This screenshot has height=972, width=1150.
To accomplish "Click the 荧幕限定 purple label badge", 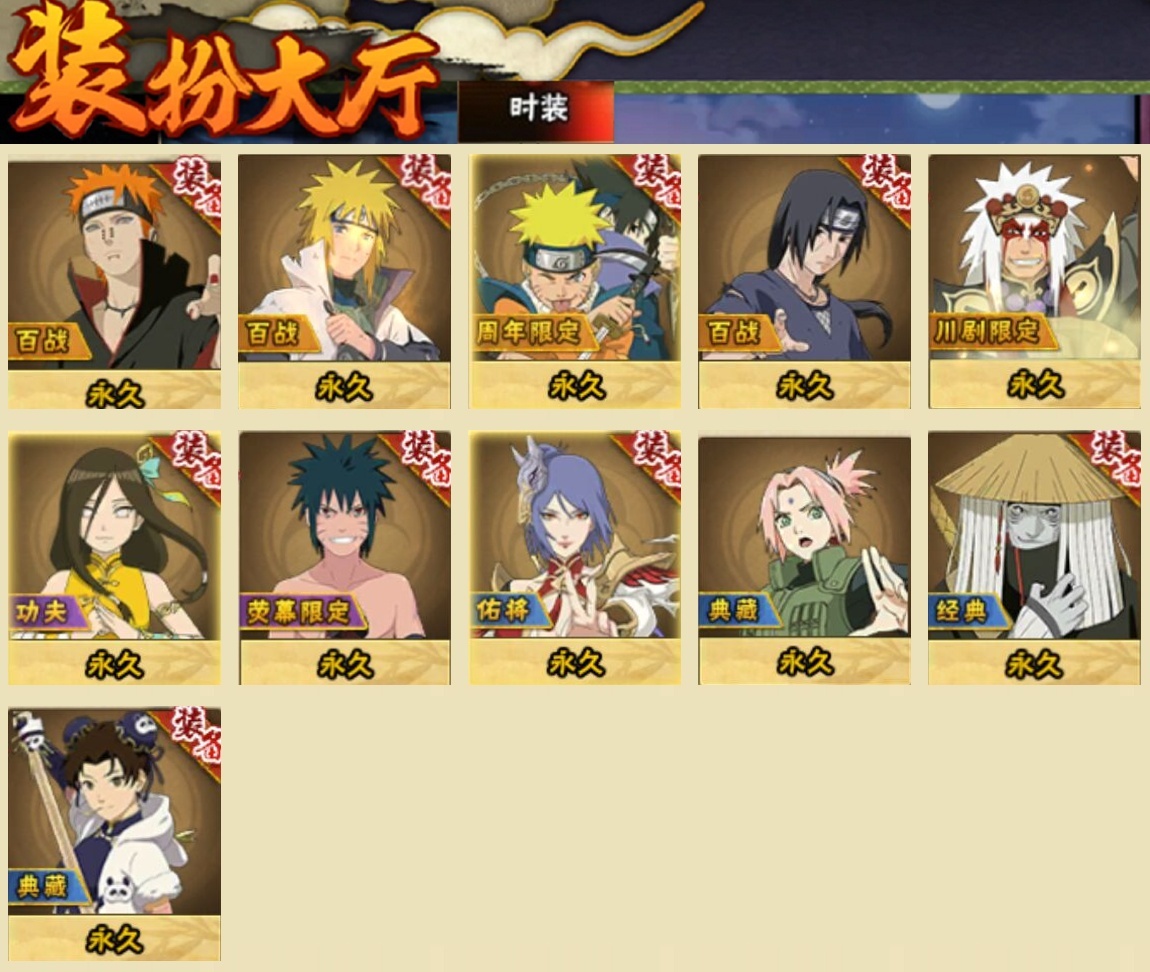I will (301, 611).
